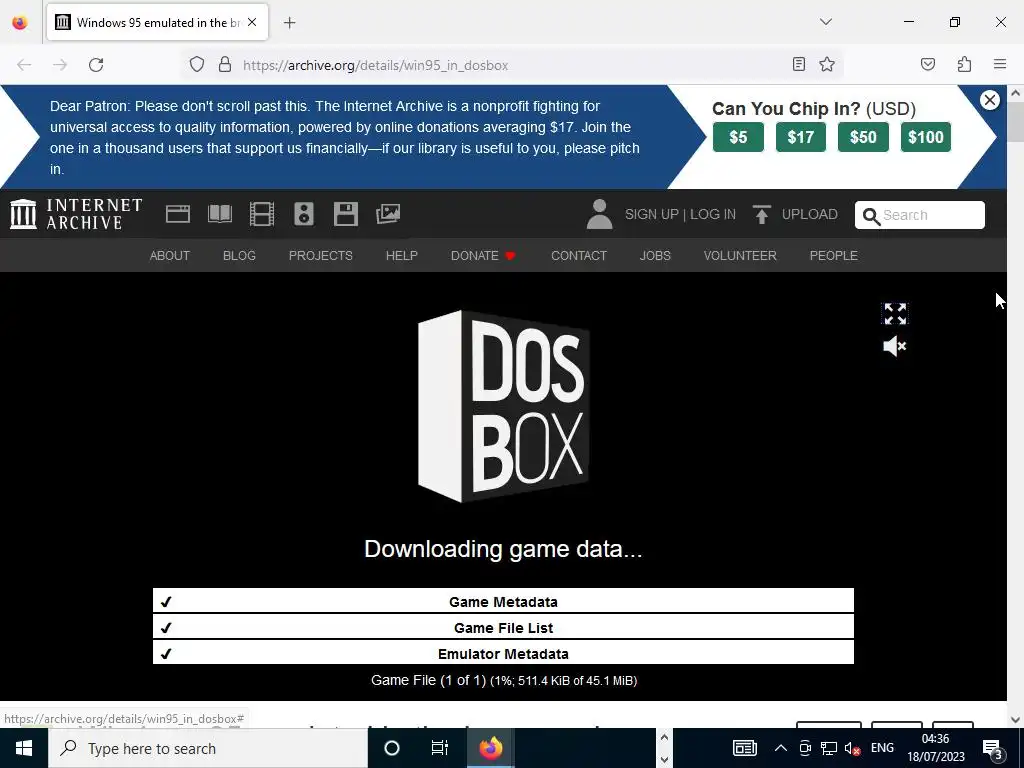Open News and interests taskbar icon

pos(744,748)
